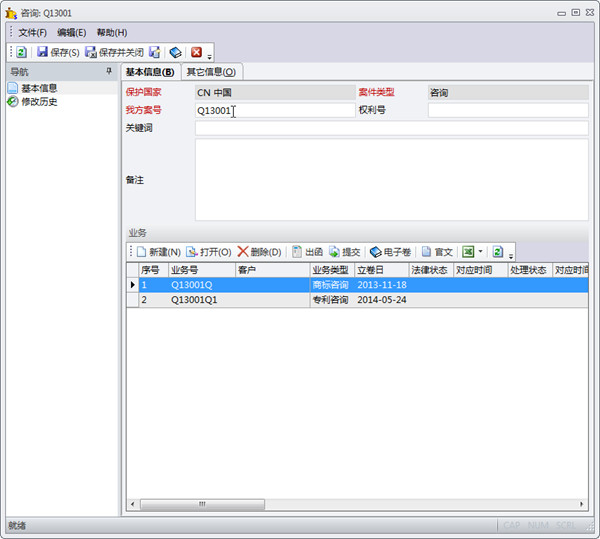600x539 pixels.
Task: Open the 帮助(H) menu
Action: pyautogui.click(x=112, y=33)
